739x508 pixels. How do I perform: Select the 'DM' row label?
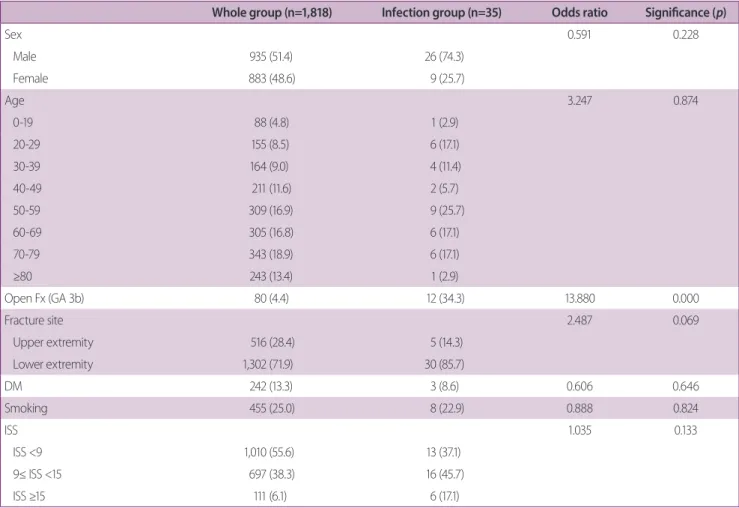click(x=13, y=386)
